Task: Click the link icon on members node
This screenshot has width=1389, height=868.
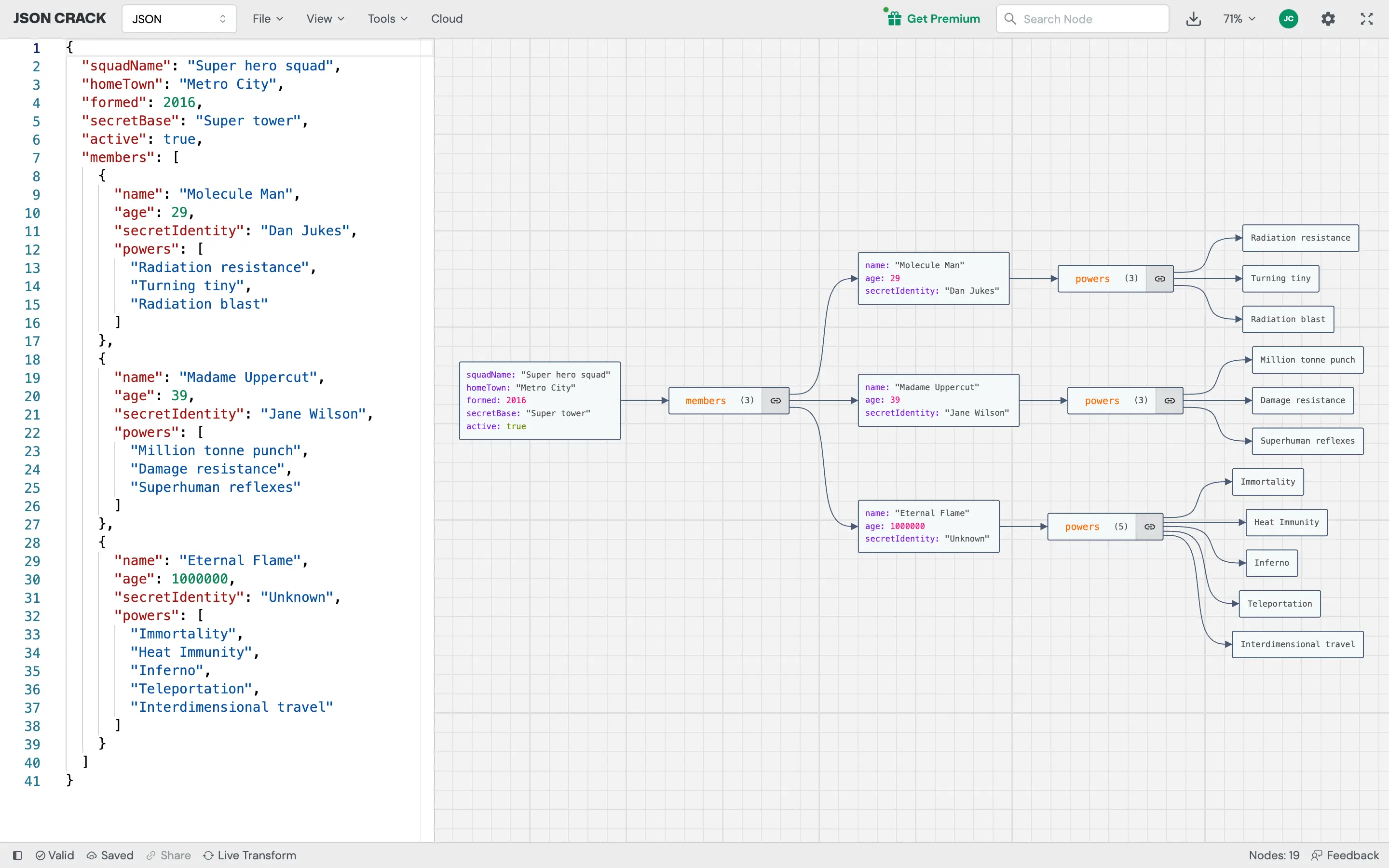Action: coord(777,400)
